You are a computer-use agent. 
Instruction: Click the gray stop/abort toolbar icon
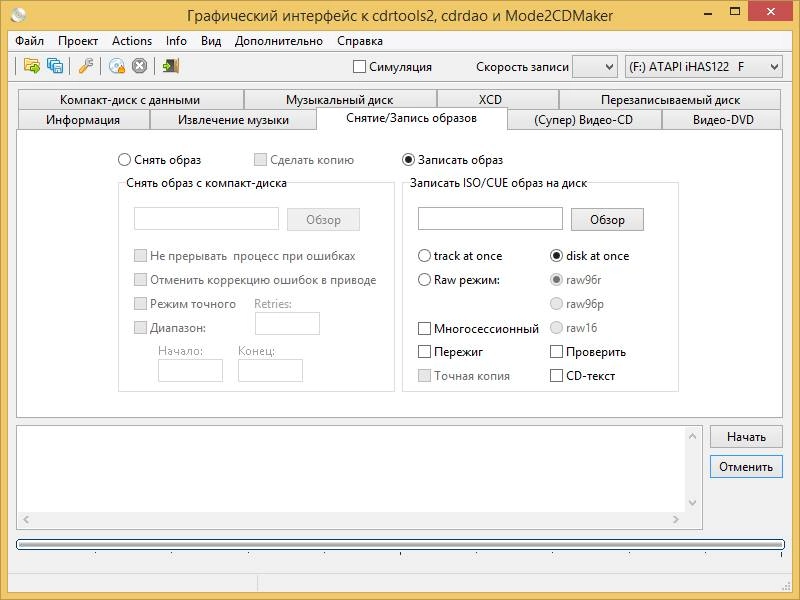tap(139, 66)
